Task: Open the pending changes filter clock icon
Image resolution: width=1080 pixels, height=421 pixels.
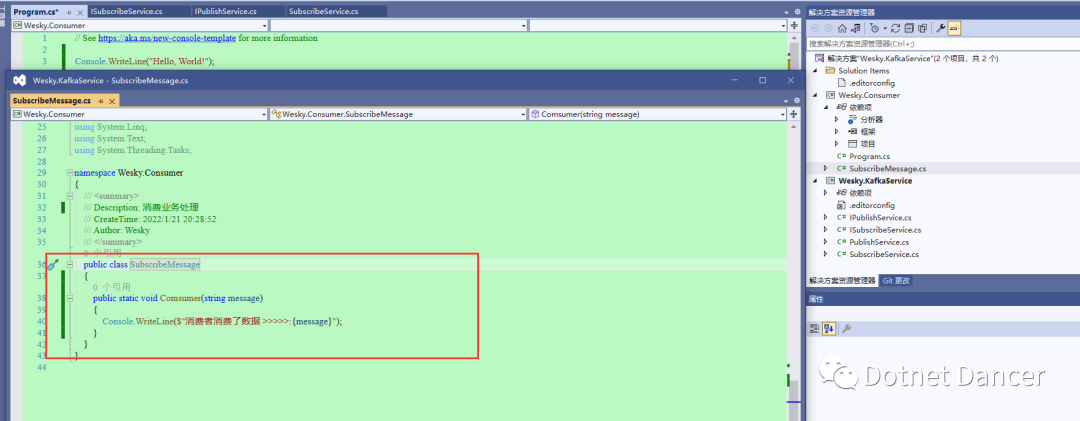Action: 874,28
